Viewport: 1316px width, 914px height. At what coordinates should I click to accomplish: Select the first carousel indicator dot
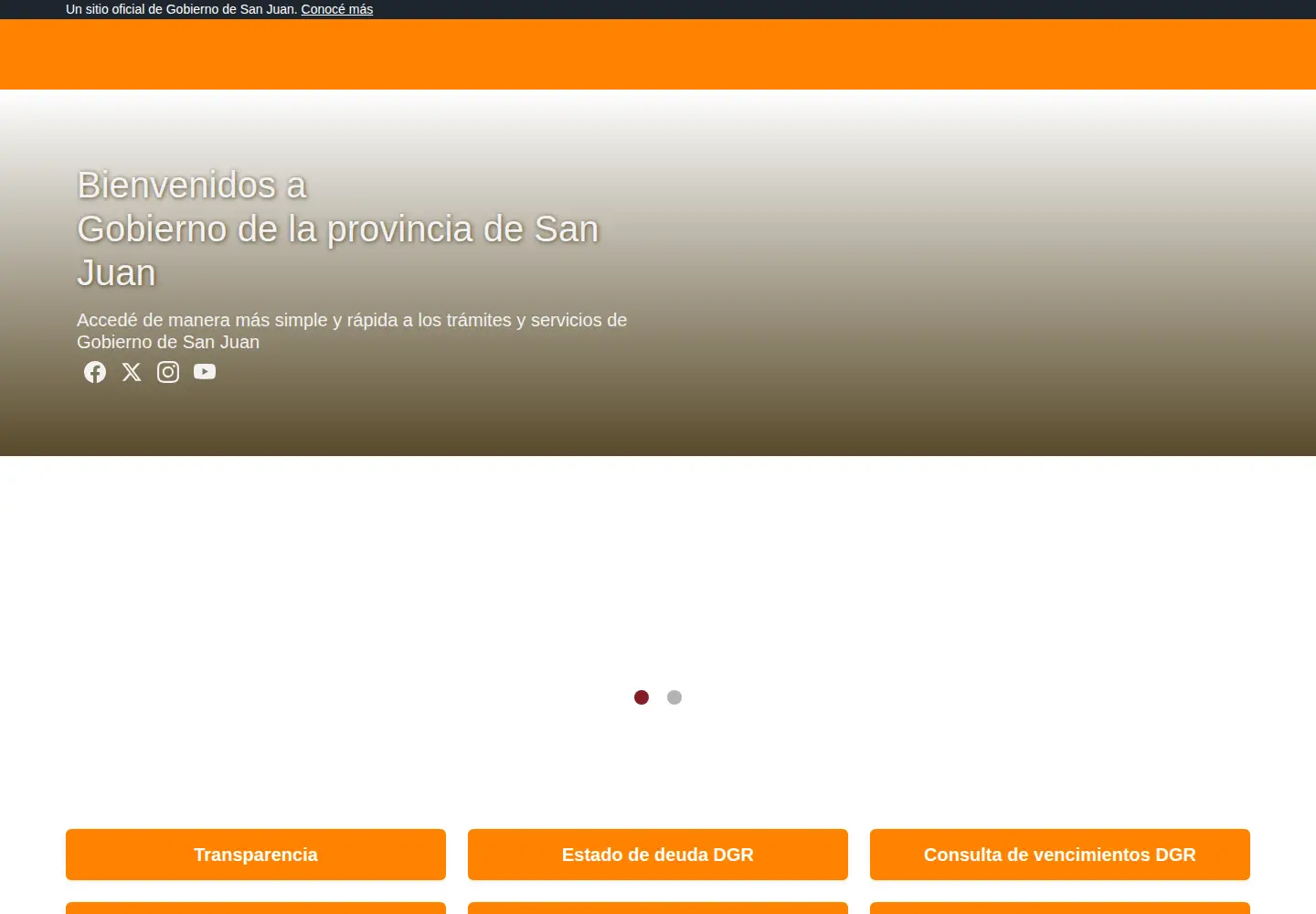tap(642, 697)
